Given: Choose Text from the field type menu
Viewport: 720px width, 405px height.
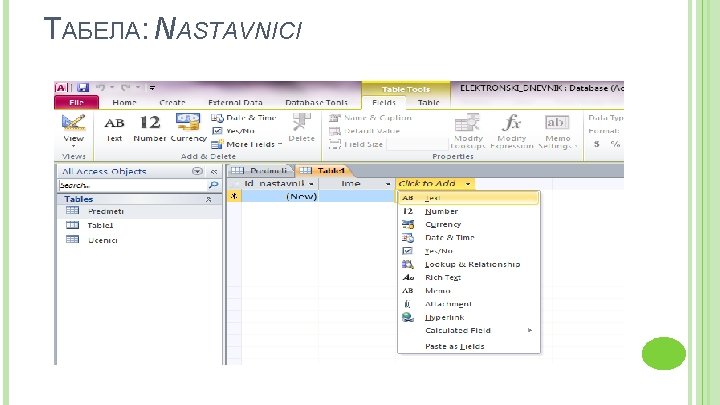Looking at the screenshot, I should point(468,198).
